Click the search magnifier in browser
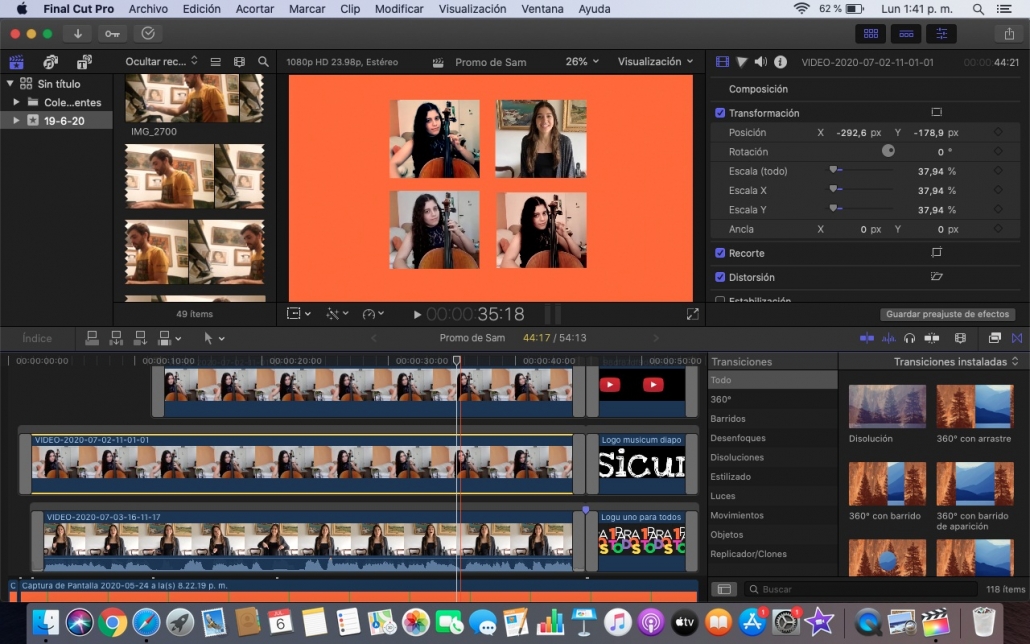This screenshot has height=644, width=1030. tap(263, 62)
